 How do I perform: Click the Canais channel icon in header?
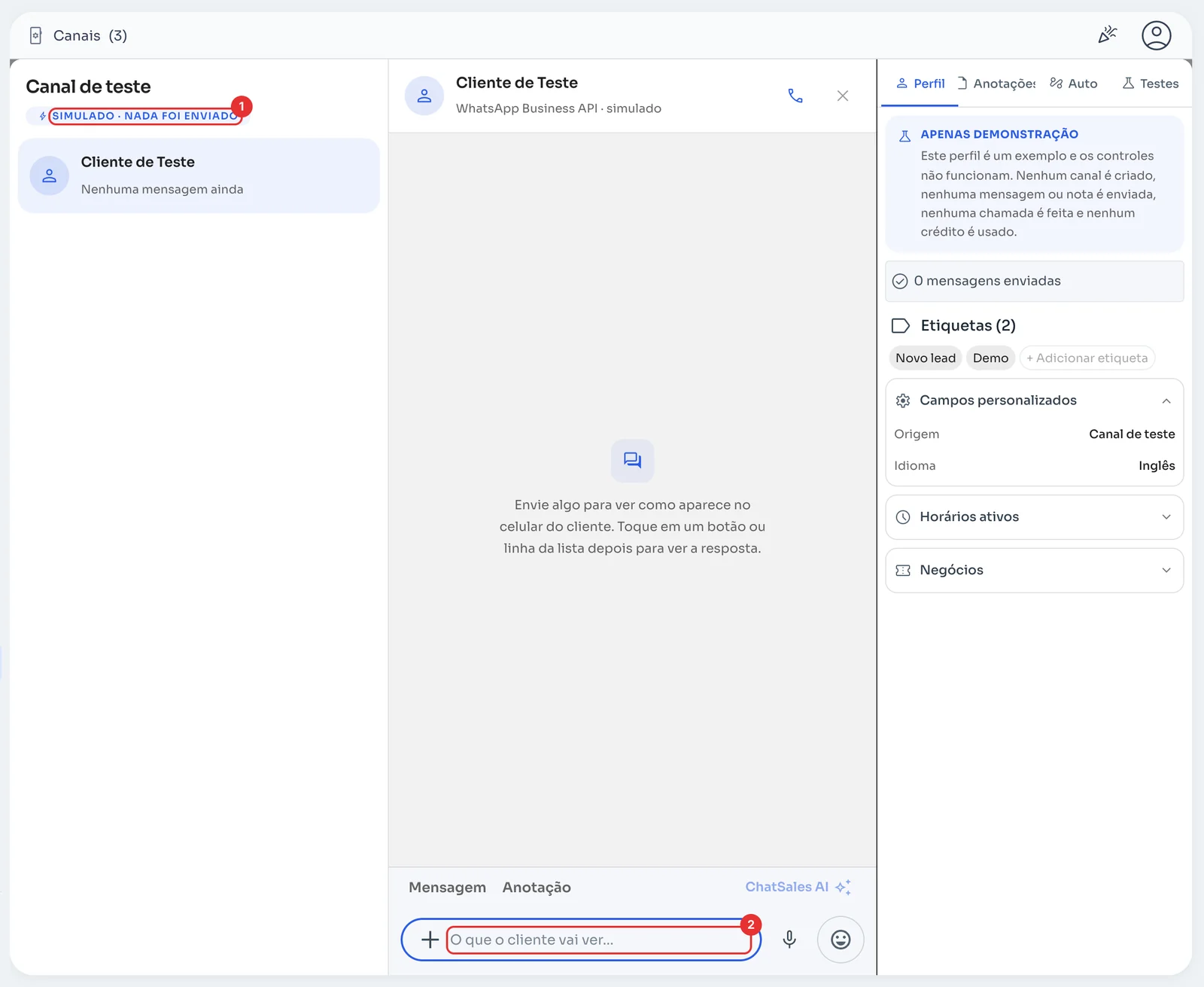click(35, 35)
